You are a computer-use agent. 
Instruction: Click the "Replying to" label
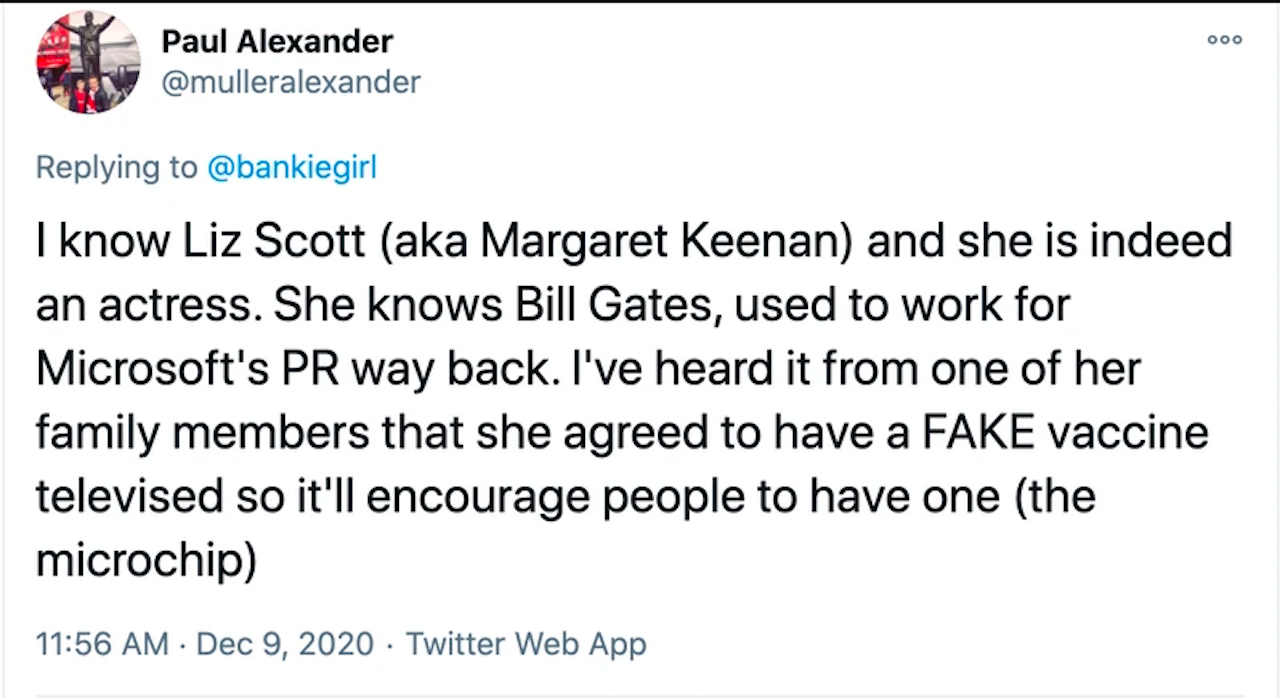click(x=117, y=167)
